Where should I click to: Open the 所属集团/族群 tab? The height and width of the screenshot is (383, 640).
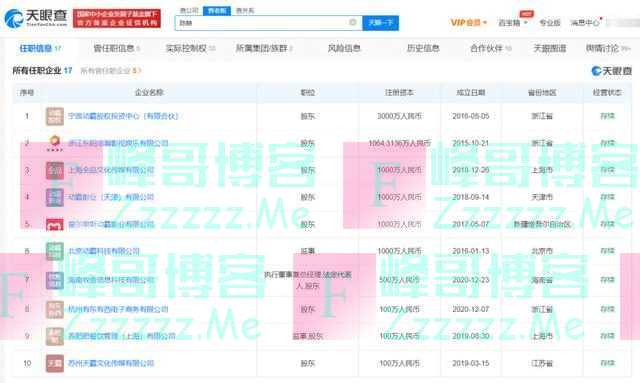[264, 48]
